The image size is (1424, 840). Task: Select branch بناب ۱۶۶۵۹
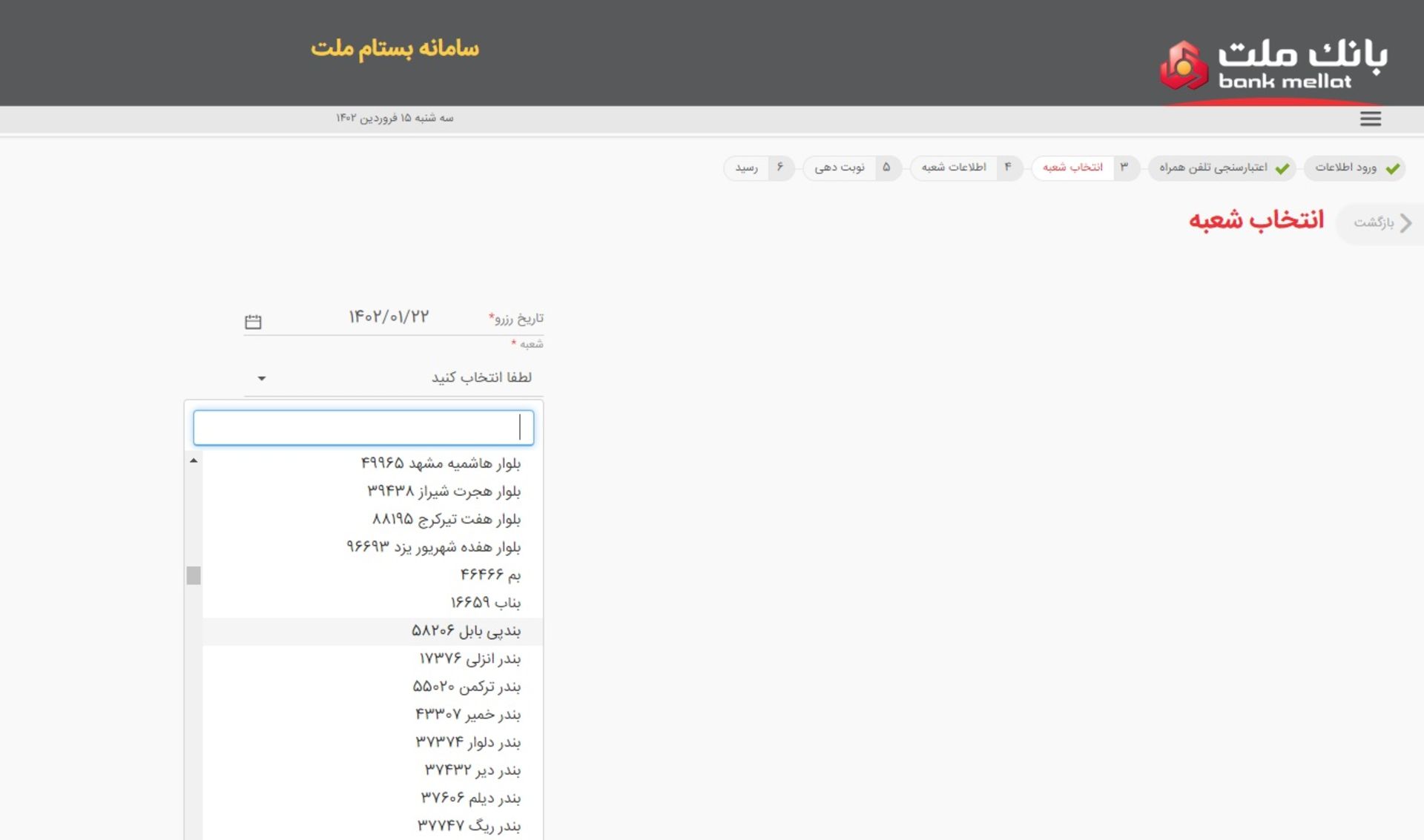pos(372,603)
